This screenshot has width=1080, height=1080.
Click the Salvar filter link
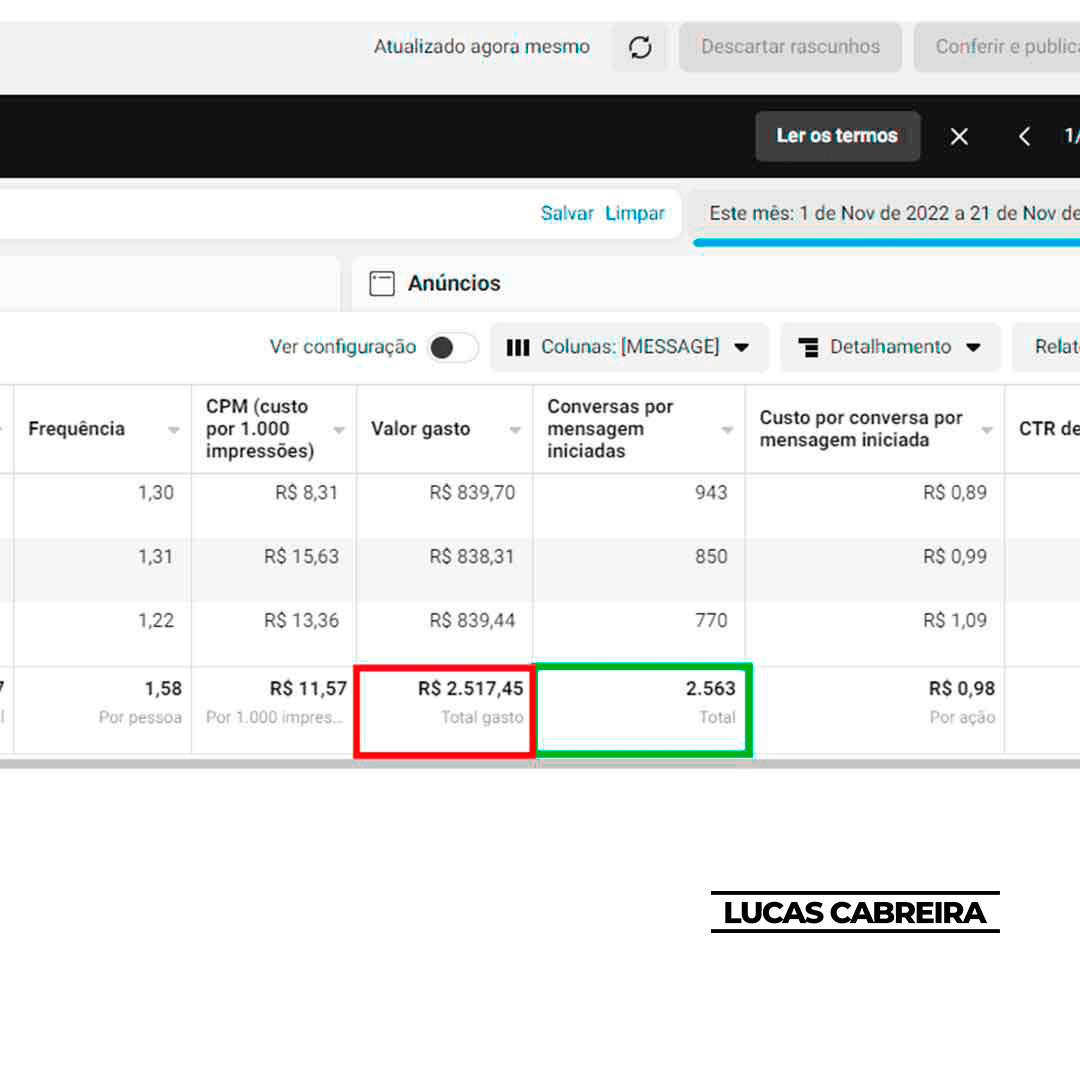[567, 213]
